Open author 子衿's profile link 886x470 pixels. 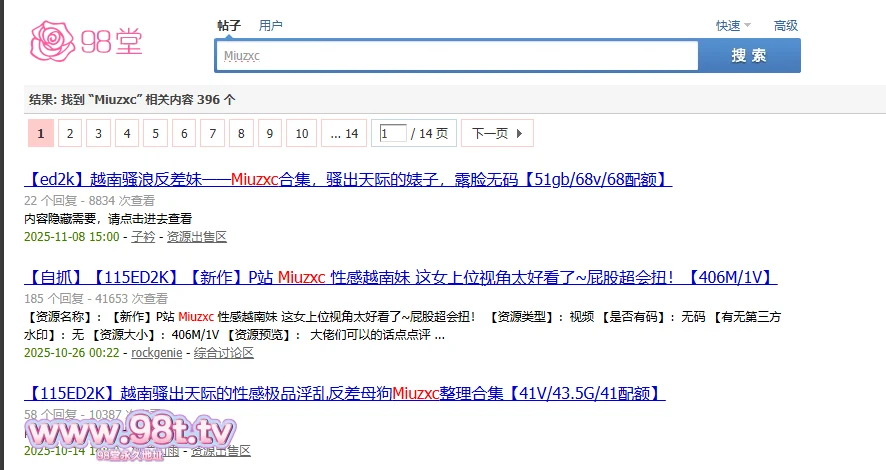143,237
